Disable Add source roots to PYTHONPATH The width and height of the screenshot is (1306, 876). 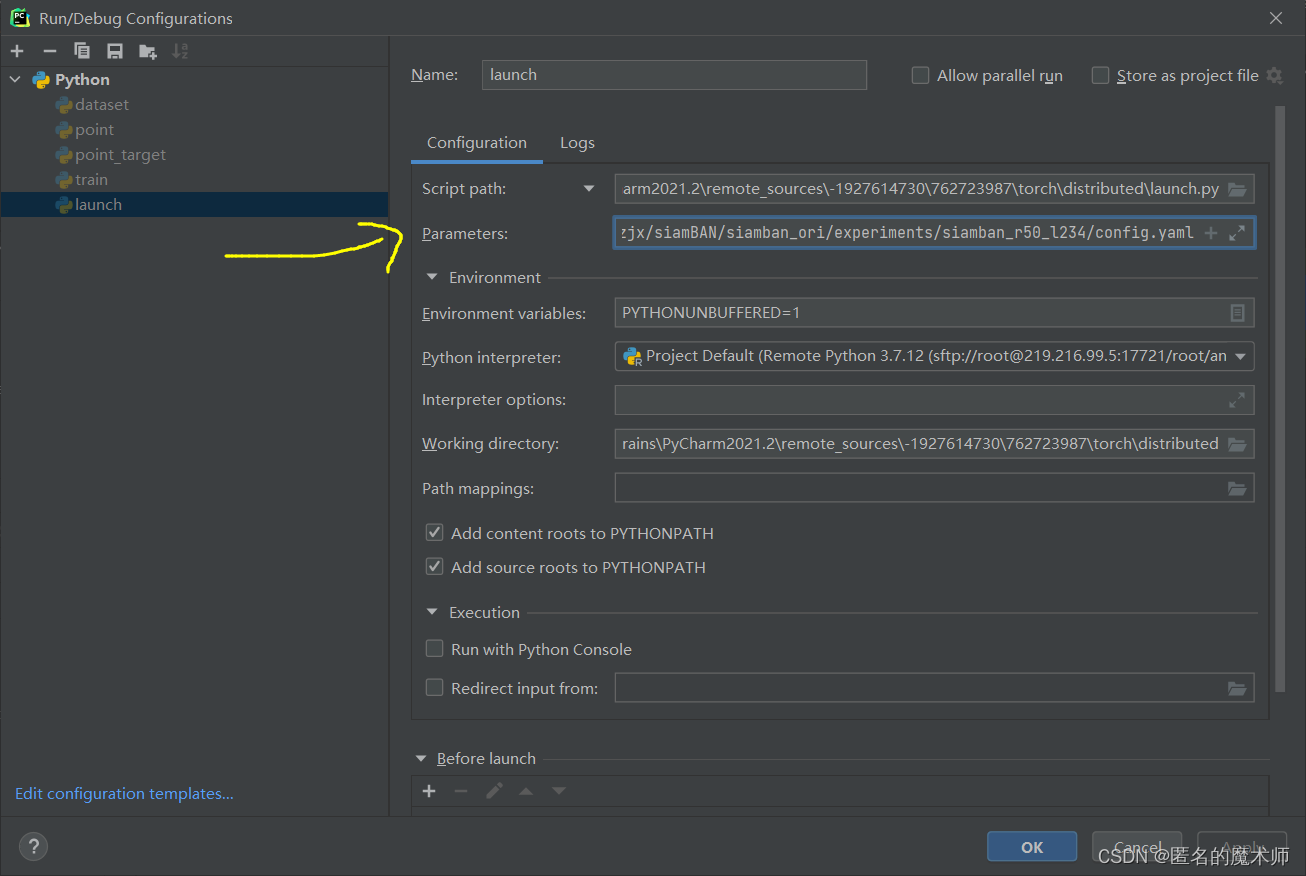point(434,566)
